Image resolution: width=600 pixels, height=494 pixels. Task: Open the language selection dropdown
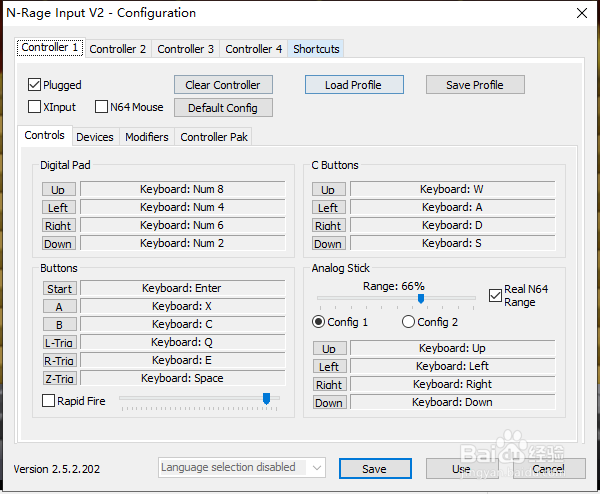tap(242, 468)
